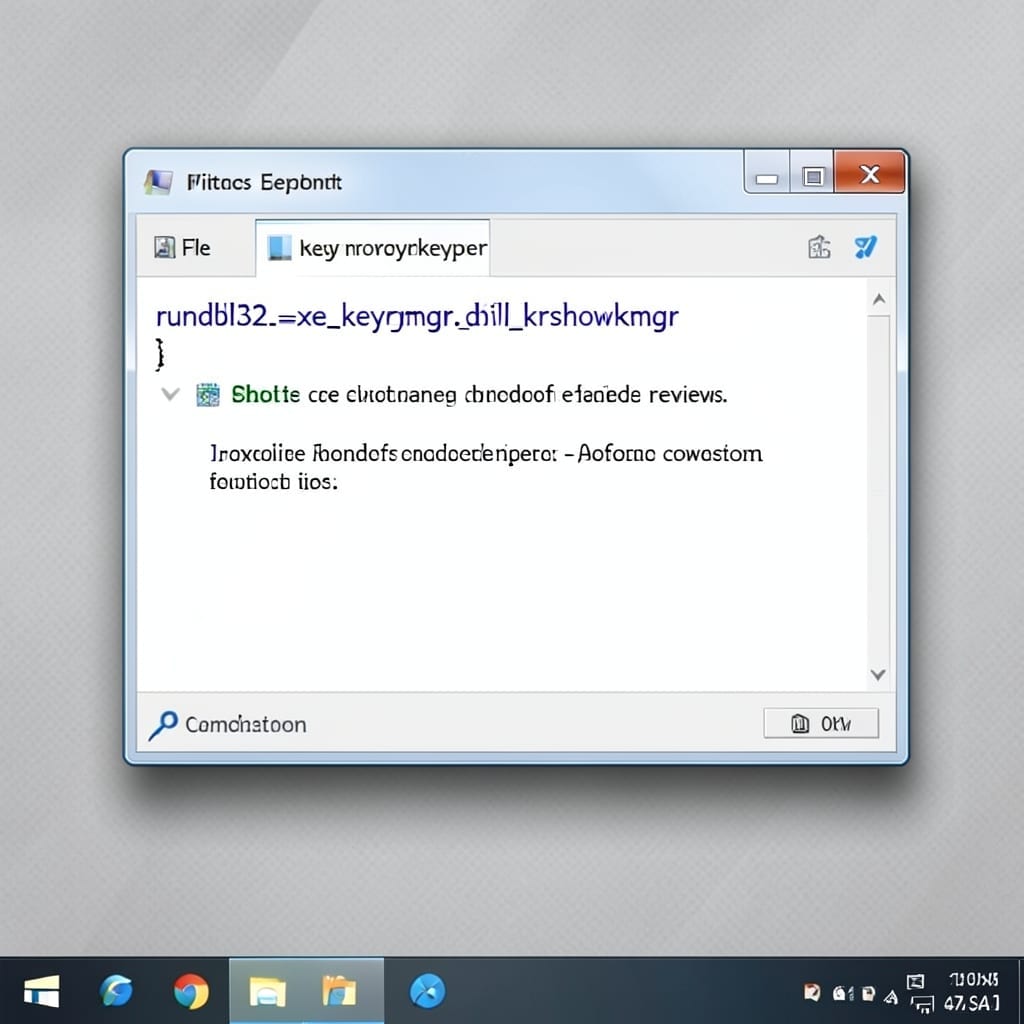Click the green grid icon beside Shotte

(x=208, y=394)
